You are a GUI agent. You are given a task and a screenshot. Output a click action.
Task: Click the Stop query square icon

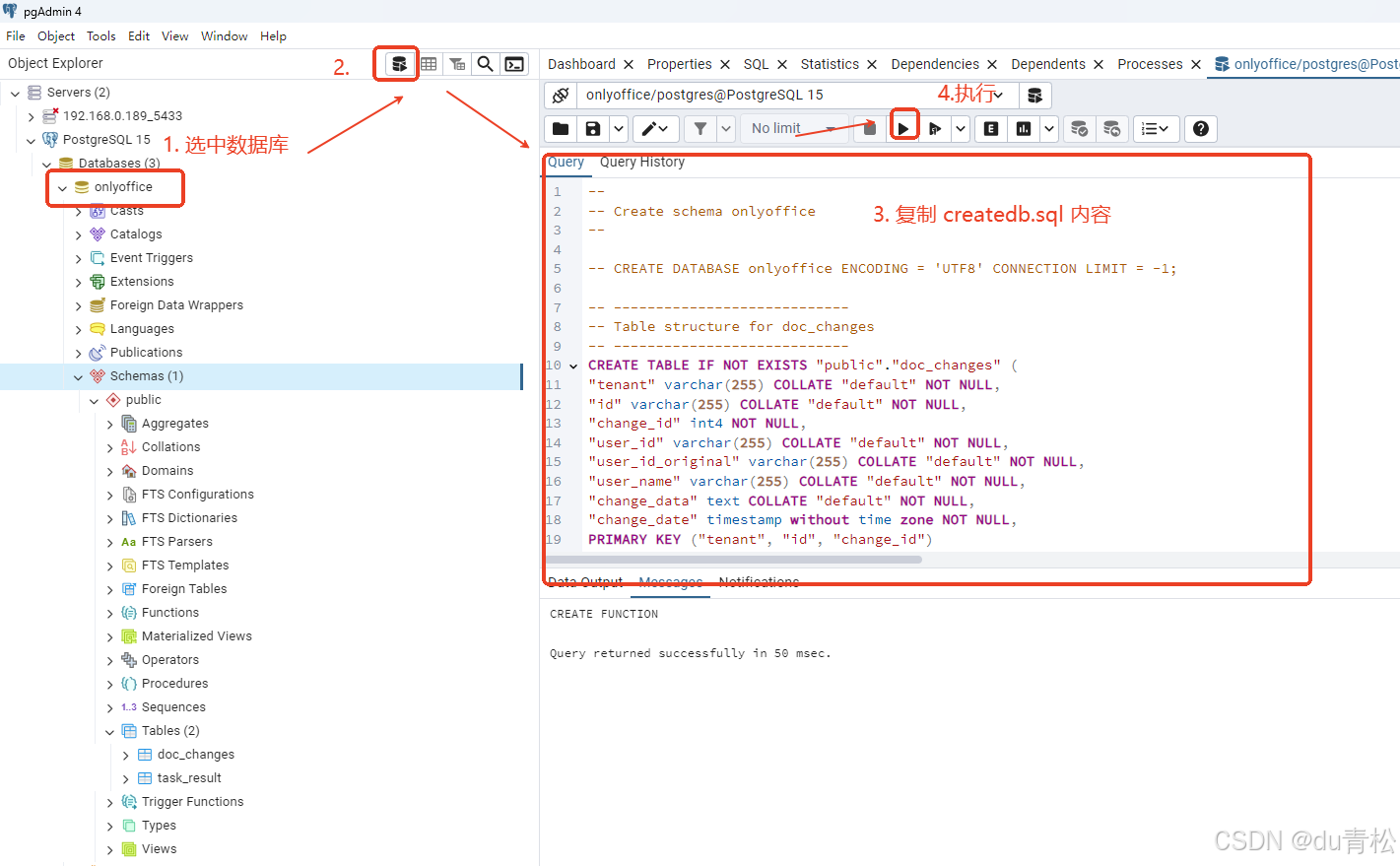coord(870,129)
